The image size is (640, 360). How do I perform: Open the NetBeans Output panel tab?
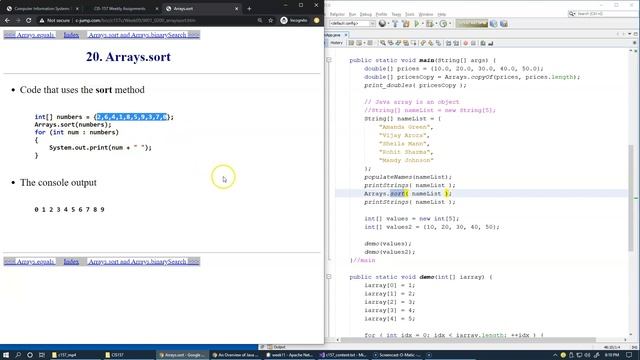(x=276, y=347)
